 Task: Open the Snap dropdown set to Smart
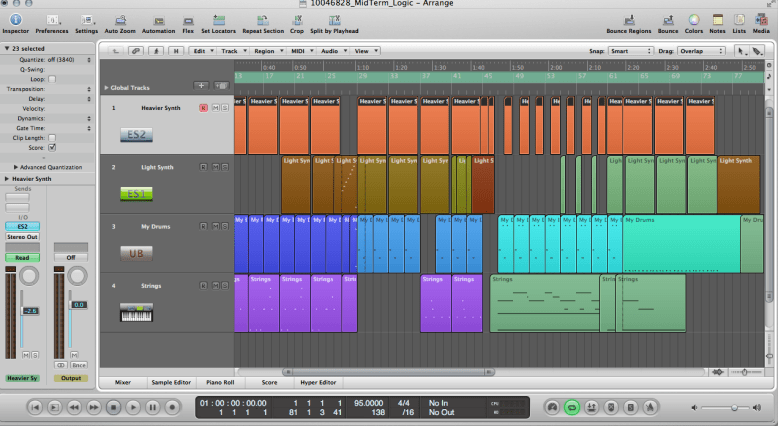[x=632, y=50]
